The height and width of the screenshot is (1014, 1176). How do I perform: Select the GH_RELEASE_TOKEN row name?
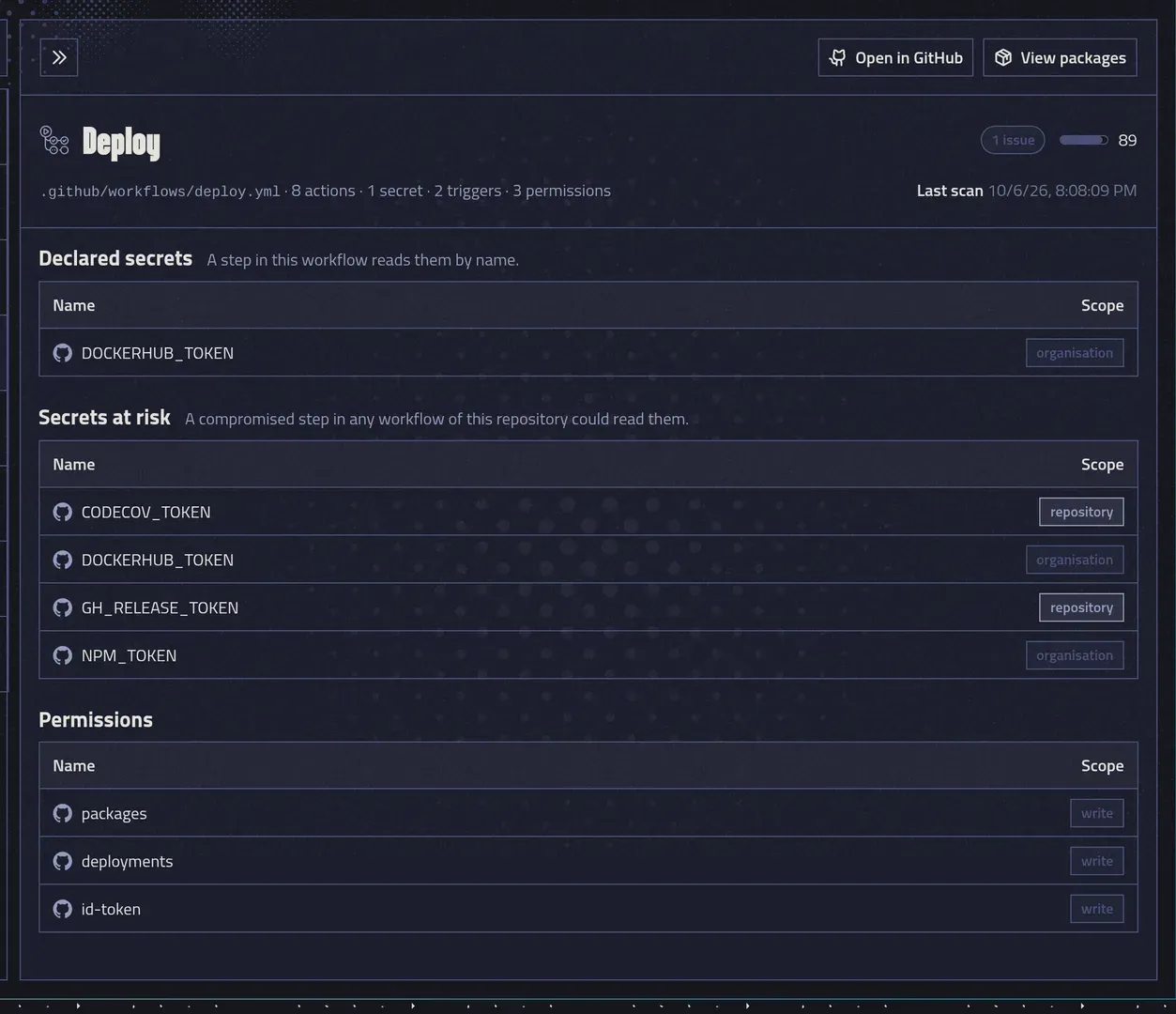click(x=160, y=607)
